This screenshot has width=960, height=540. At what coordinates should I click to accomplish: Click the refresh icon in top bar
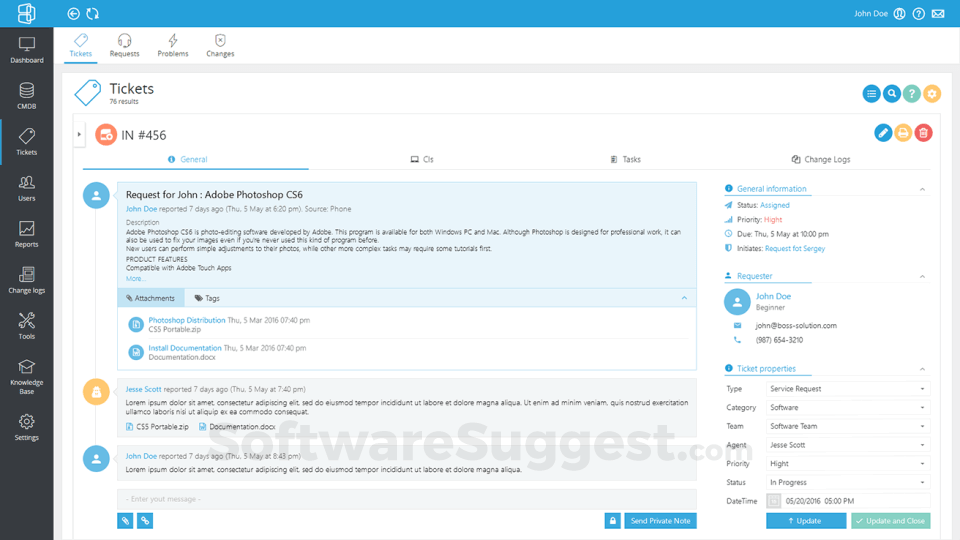click(92, 13)
